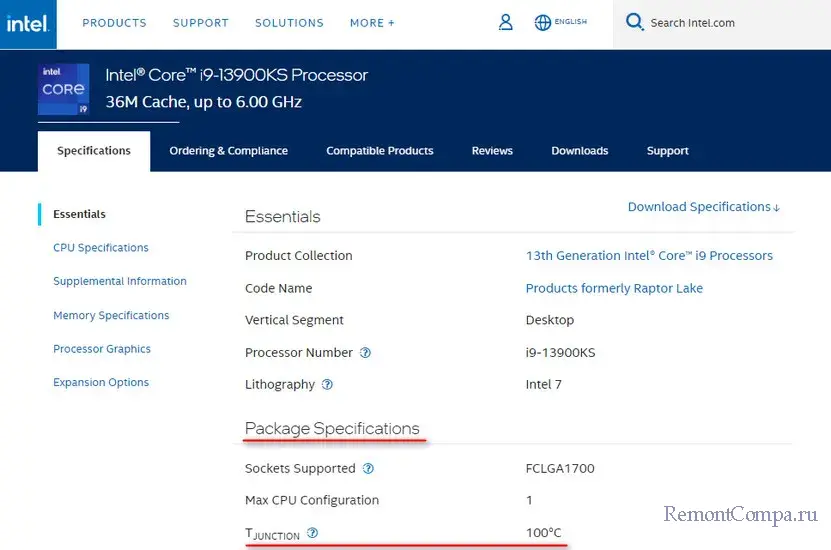Open the PRODUCTS menu

coord(114,23)
